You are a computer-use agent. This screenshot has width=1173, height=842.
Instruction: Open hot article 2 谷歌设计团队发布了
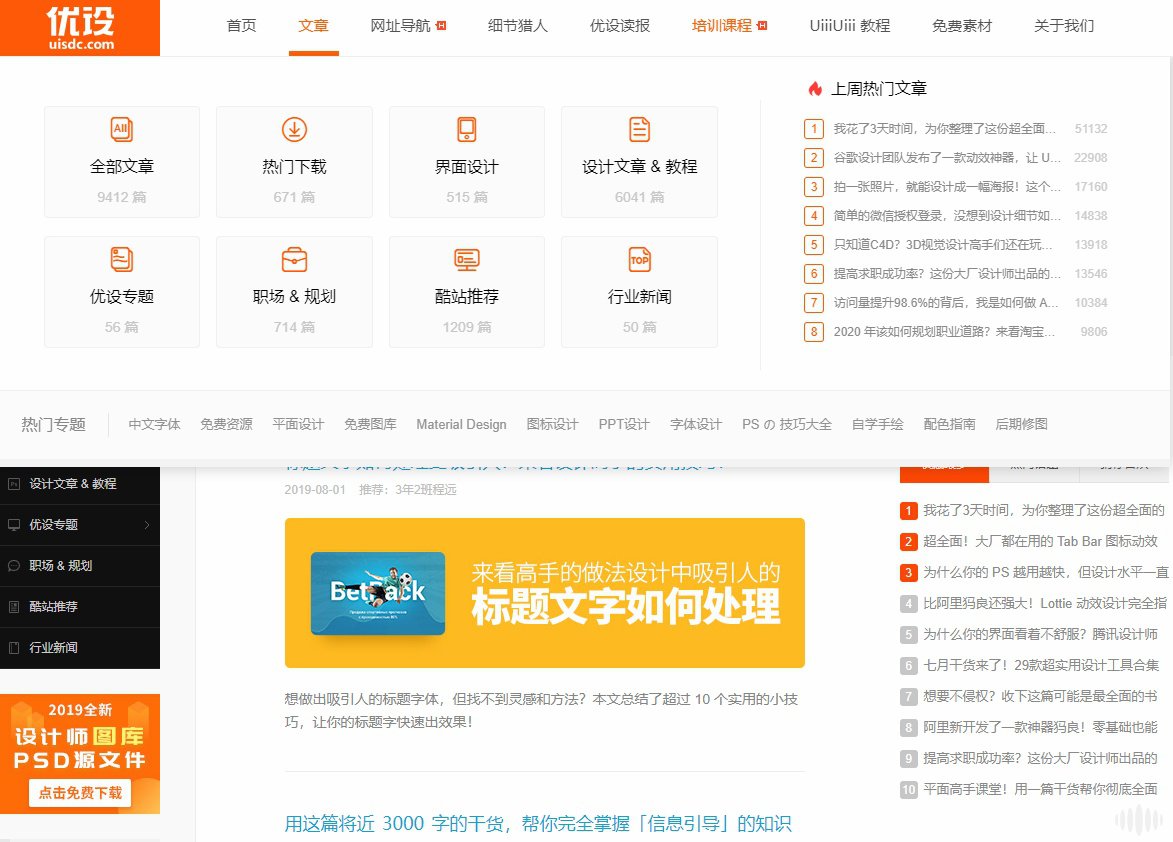pos(947,158)
